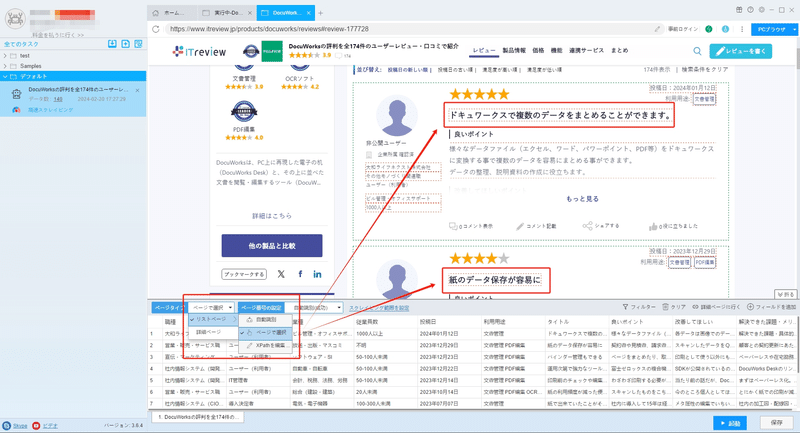Click the 詳細はこちら link
This screenshot has width=800, height=433.
[272, 216]
